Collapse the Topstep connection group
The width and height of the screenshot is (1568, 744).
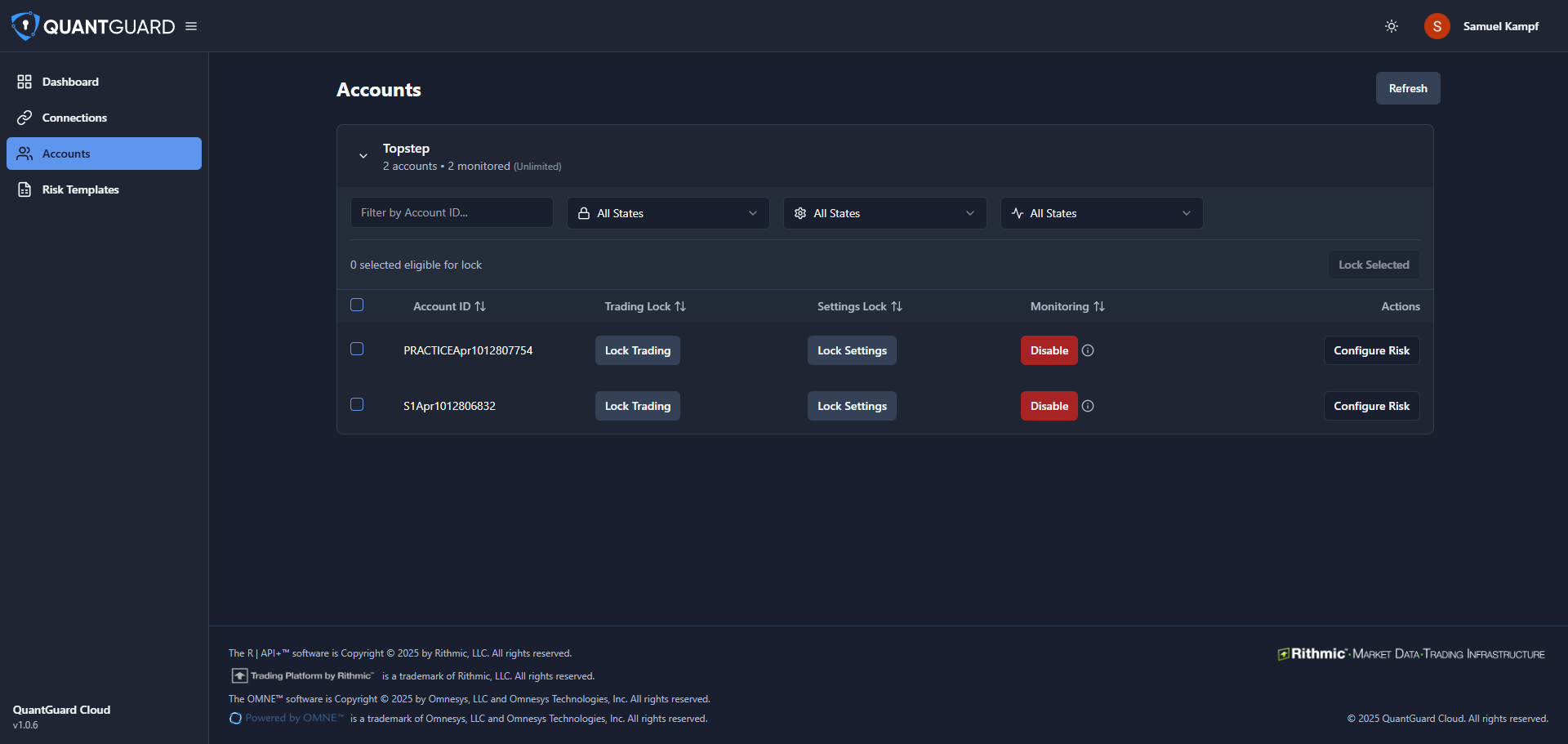(363, 156)
